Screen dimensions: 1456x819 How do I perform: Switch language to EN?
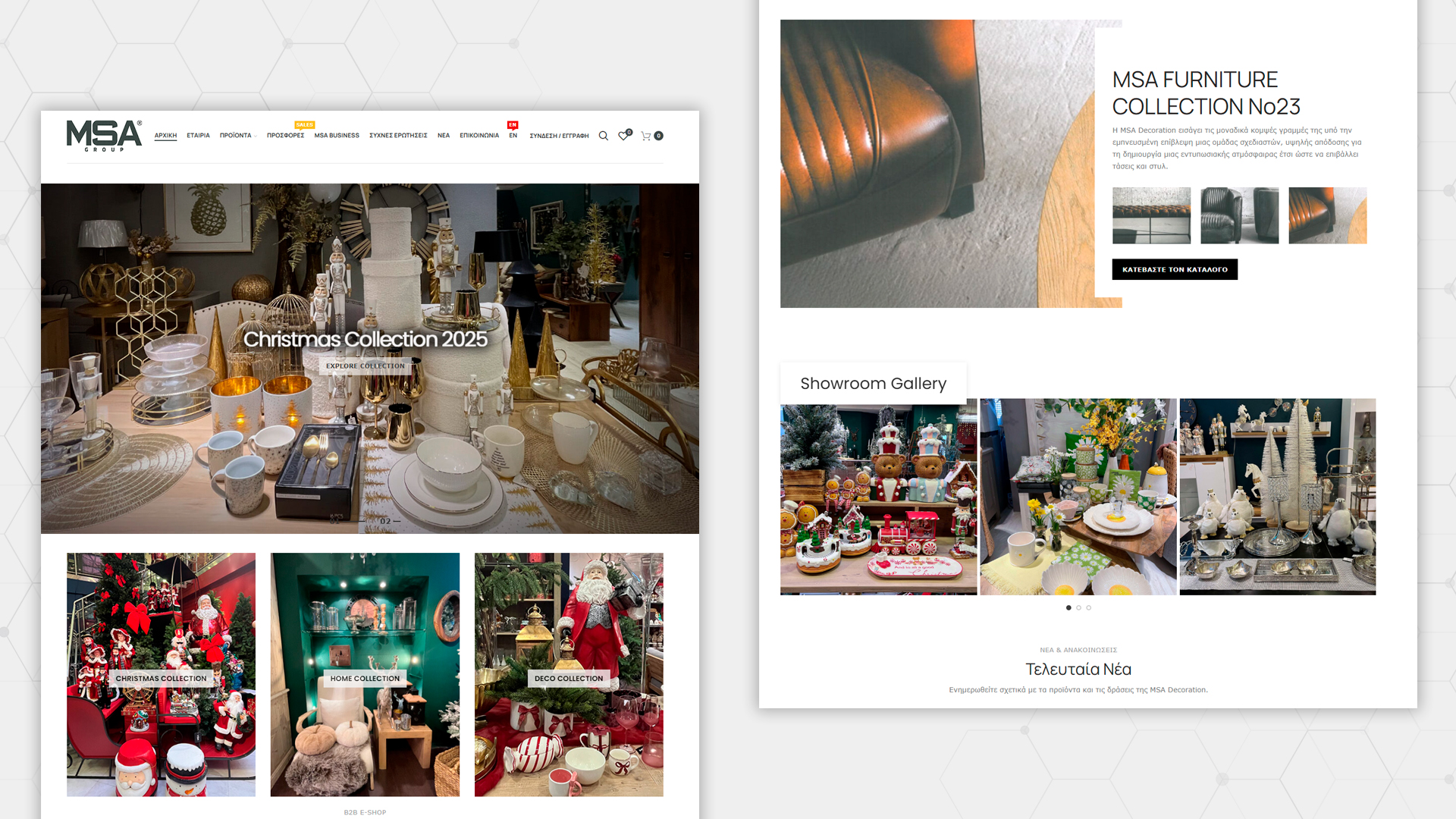[513, 136]
